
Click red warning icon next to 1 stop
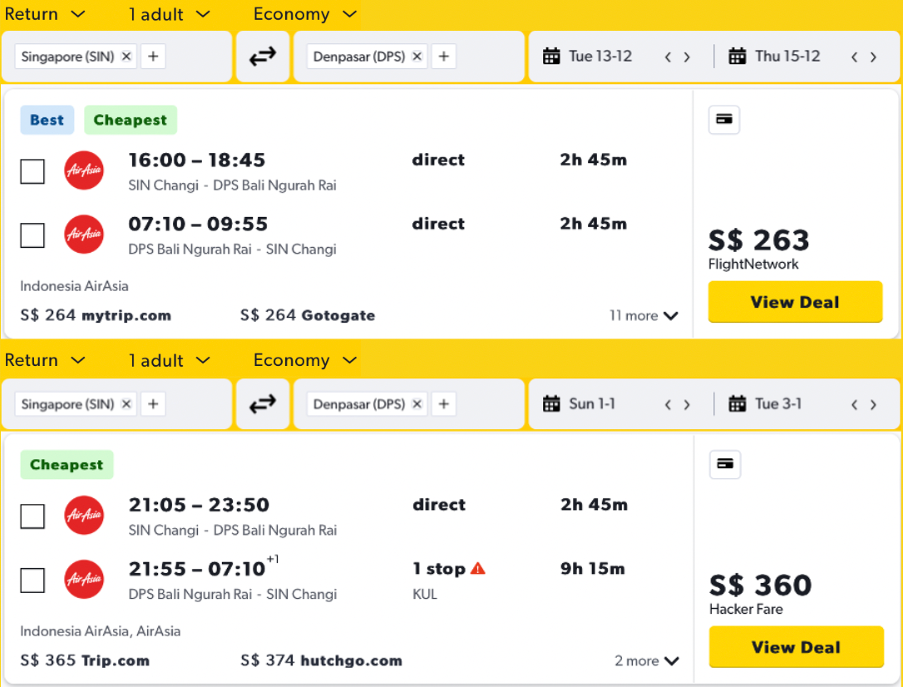coord(478,568)
